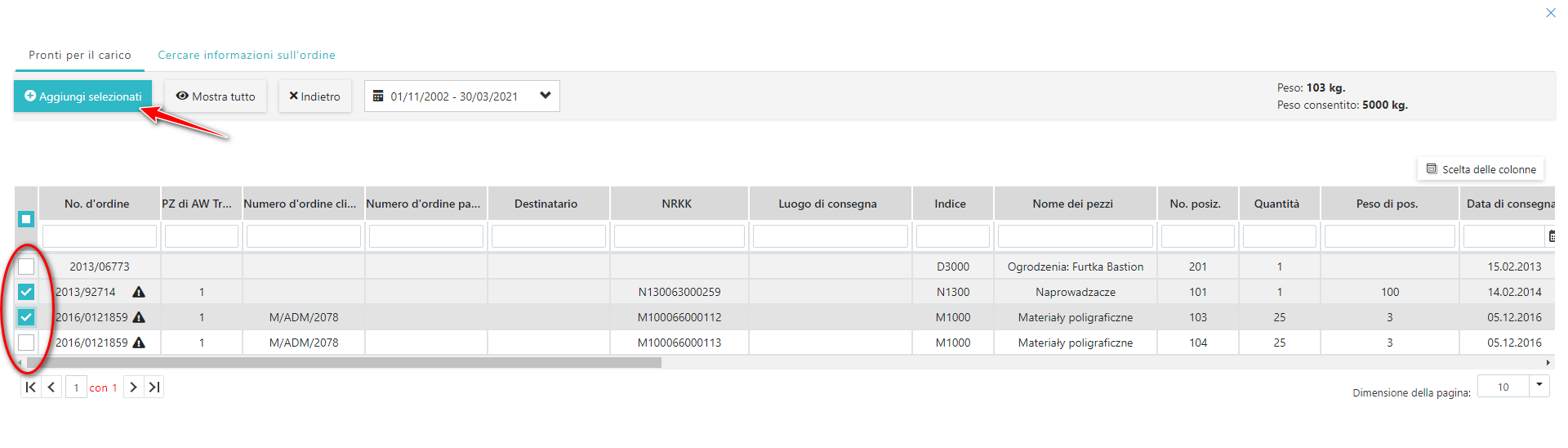
Task: Open the page size dropdown
Action: coord(1539,384)
